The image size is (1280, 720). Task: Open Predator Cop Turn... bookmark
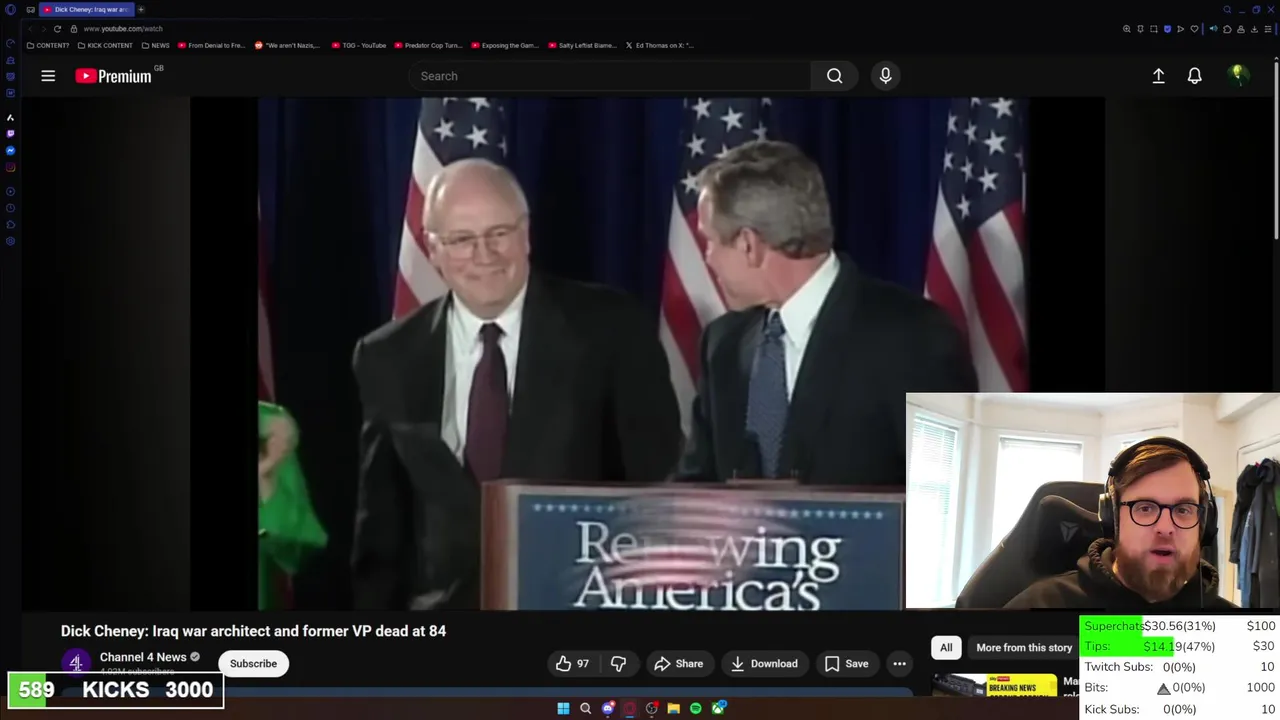click(x=428, y=45)
